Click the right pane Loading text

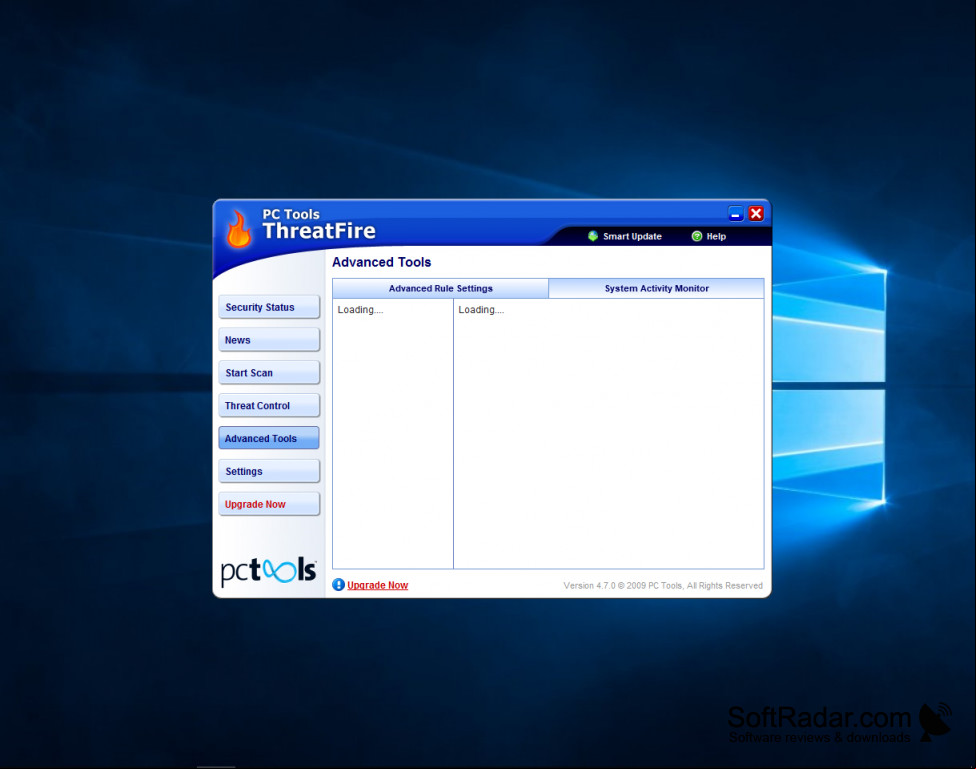(481, 309)
